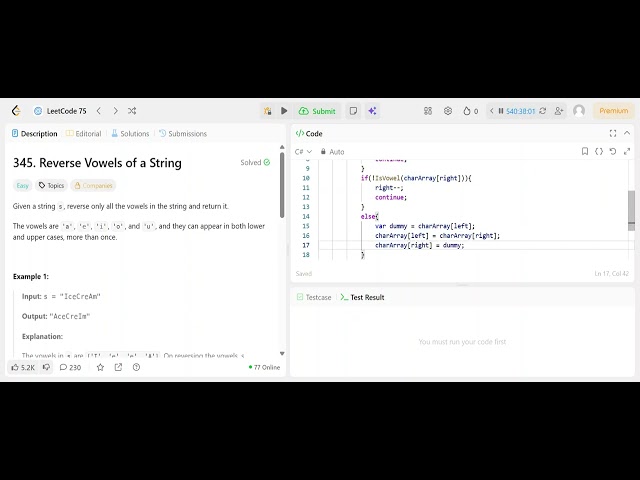Reset the timer with refresh icon
Viewport: 640px width, 480px height.
coord(543,111)
